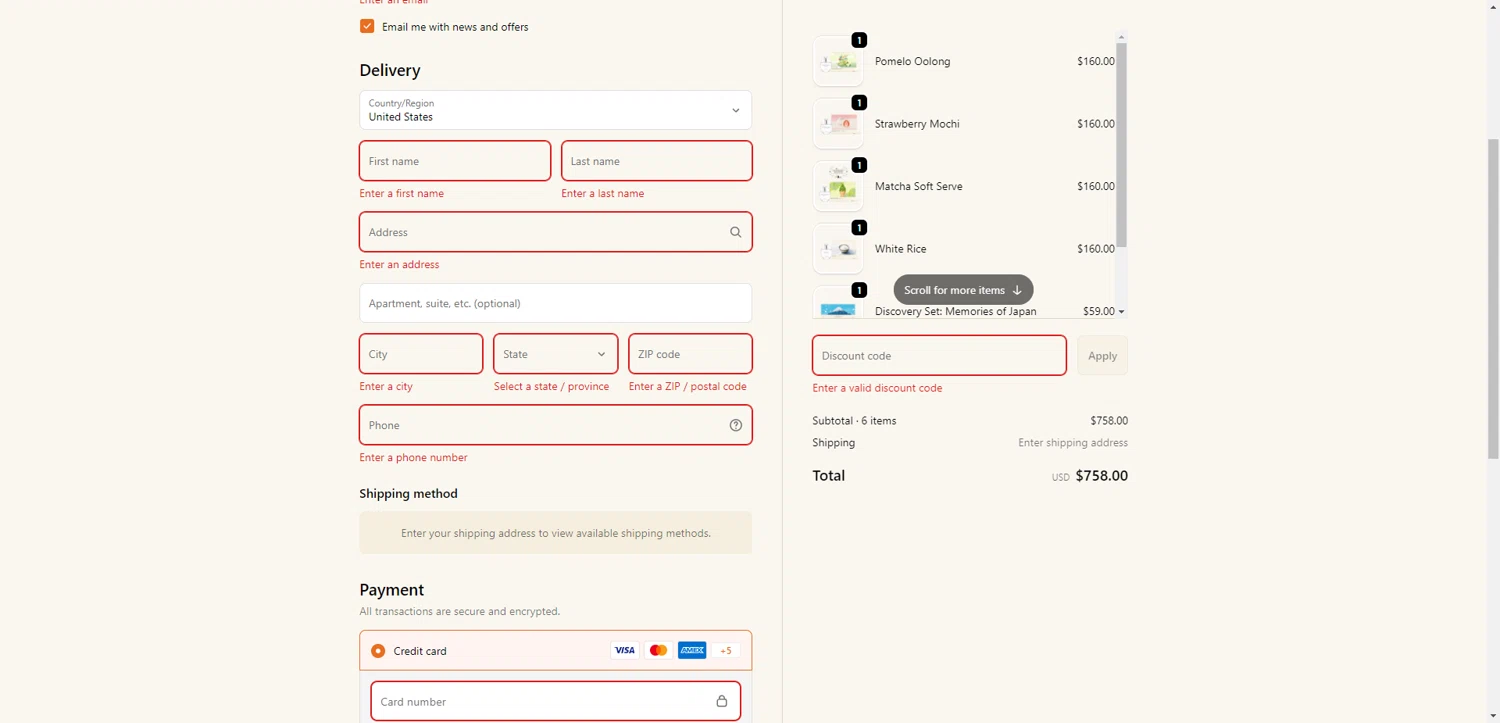
Task: Click the City field
Action: [x=421, y=354]
